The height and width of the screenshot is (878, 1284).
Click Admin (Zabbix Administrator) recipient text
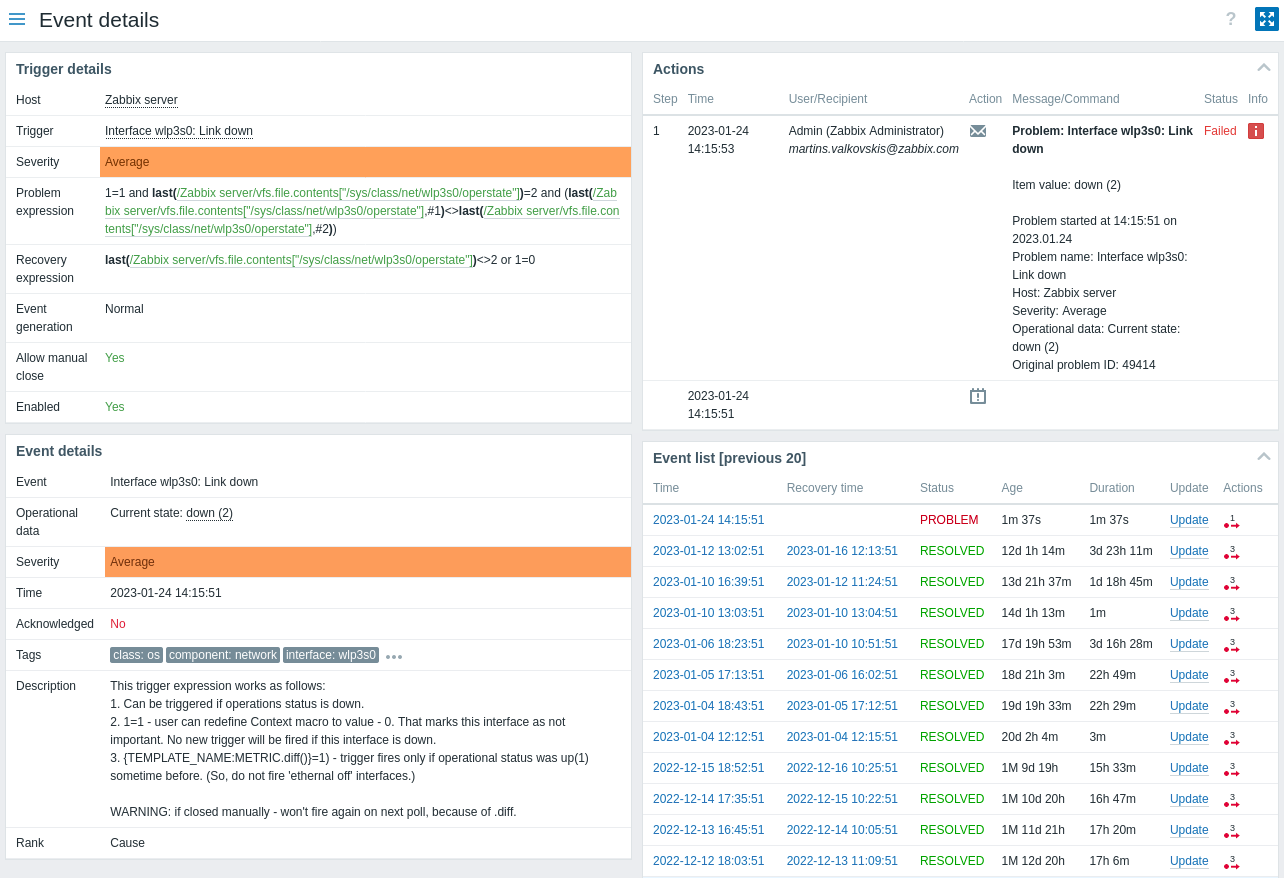tap(866, 131)
